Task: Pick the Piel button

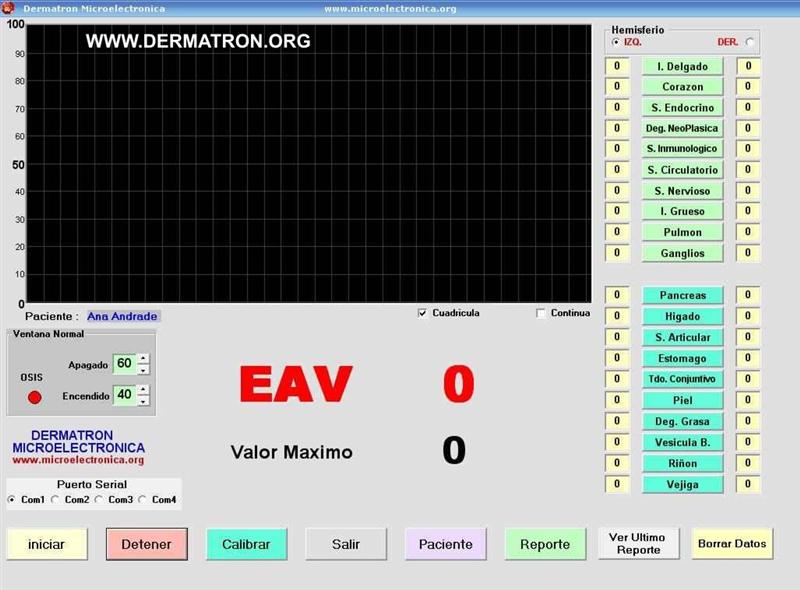Action: [683, 400]
